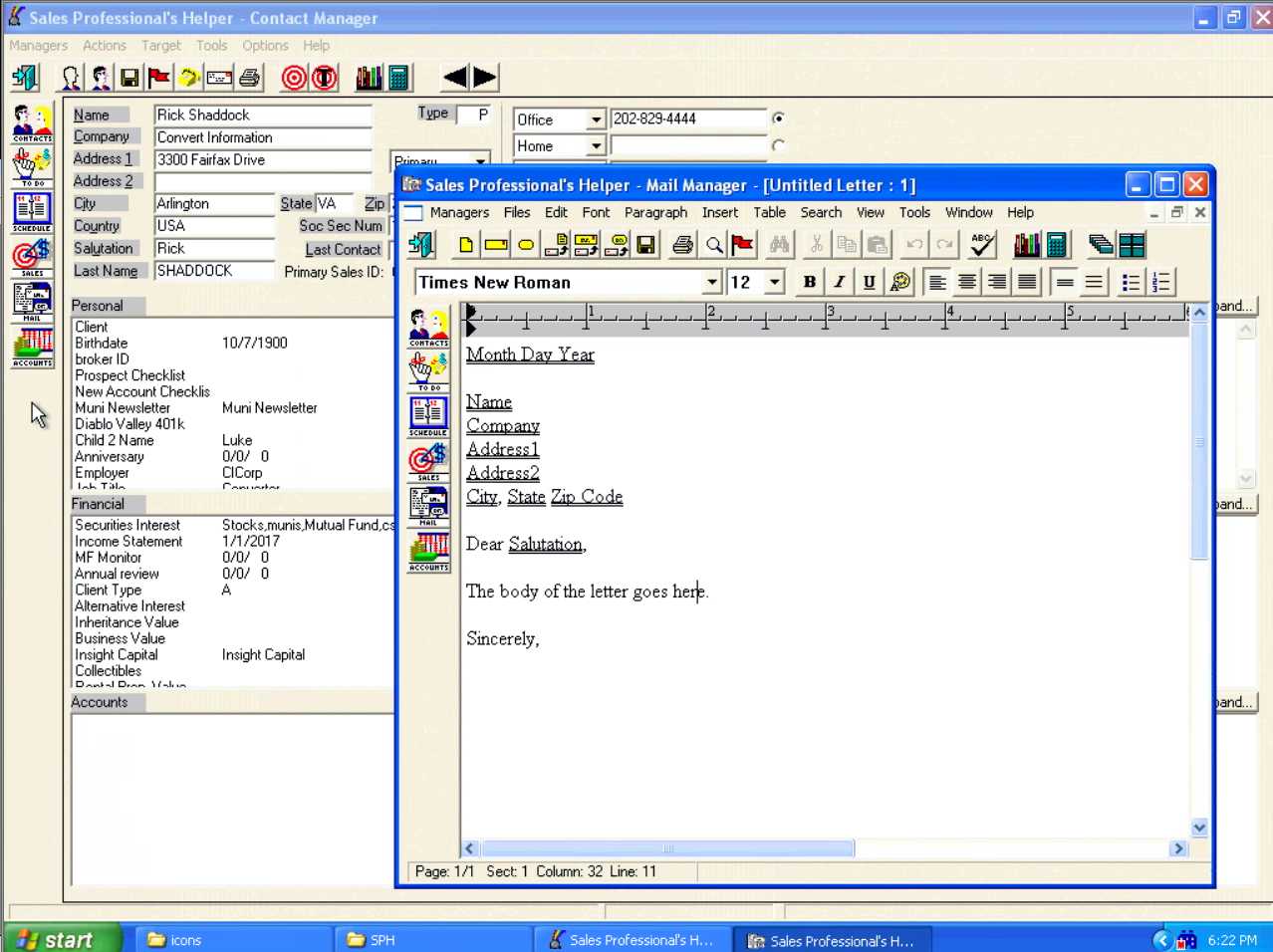Open the Home phone type dropdown
The image size is (1273, 952).
pyautogui.click(x=596, y=146)
